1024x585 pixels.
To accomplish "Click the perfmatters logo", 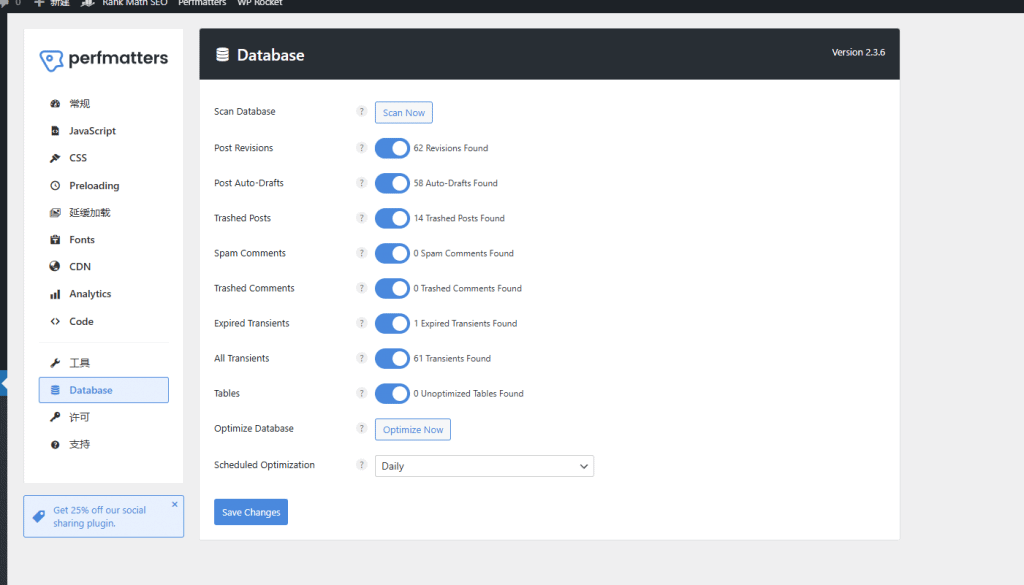I will [103, 59].
